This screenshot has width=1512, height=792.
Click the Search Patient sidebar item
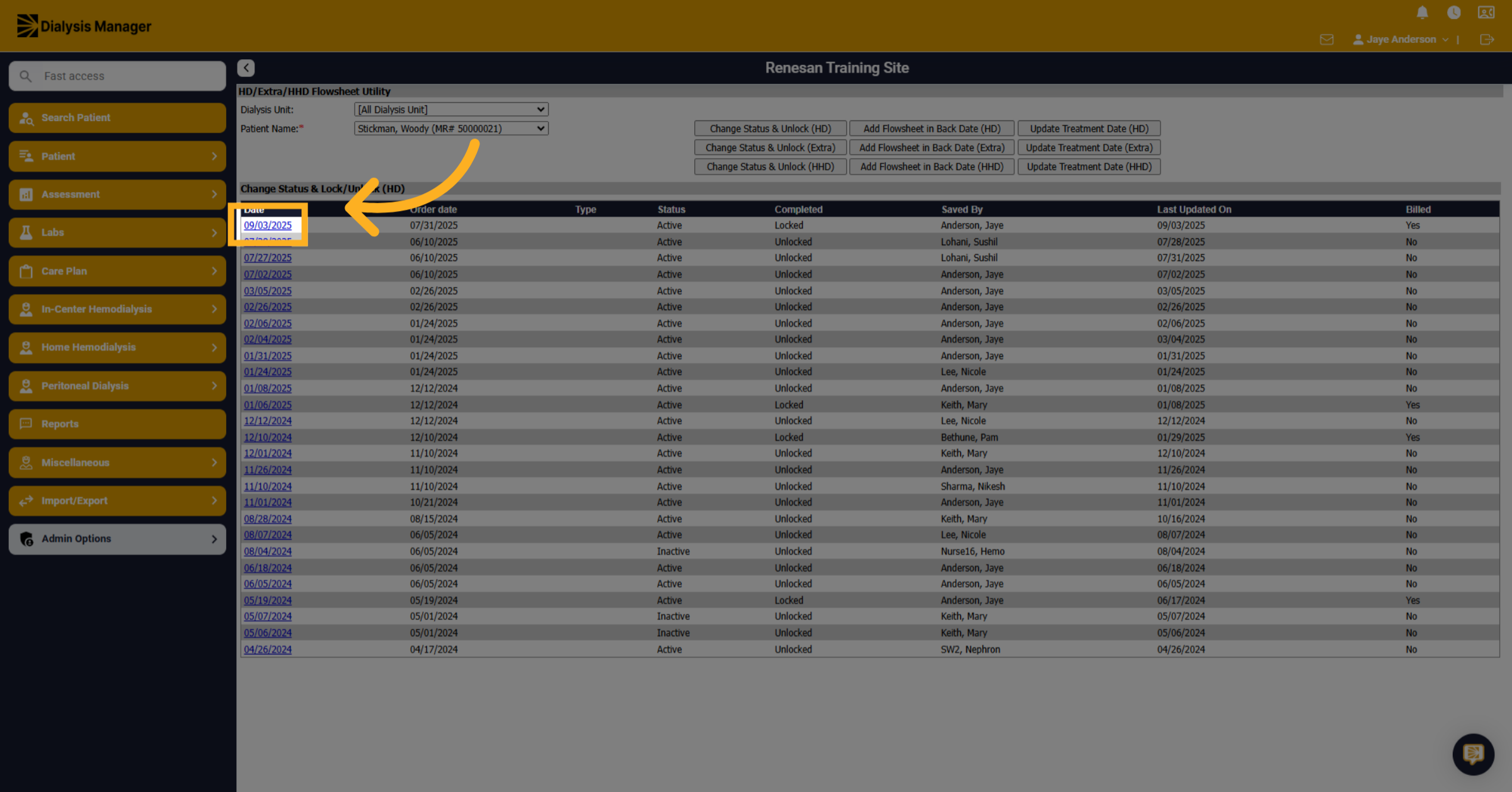(x=117, y=118)
